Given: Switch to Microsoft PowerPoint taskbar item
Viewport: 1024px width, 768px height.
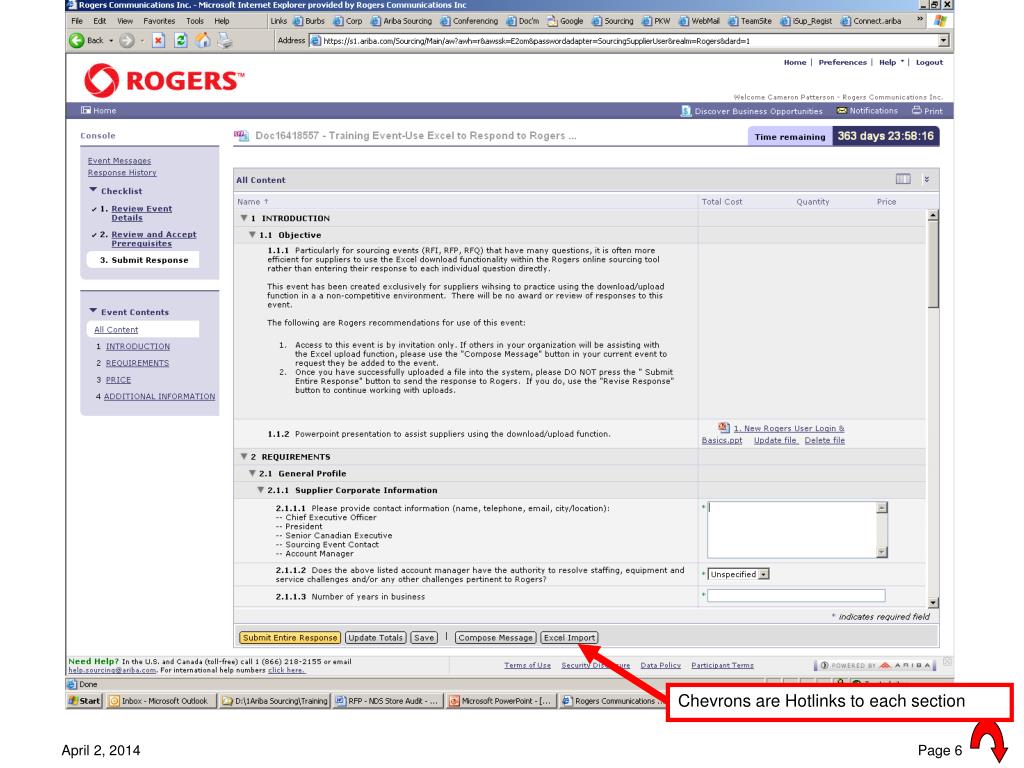Looking at the screenshot, I should [500, 701].
